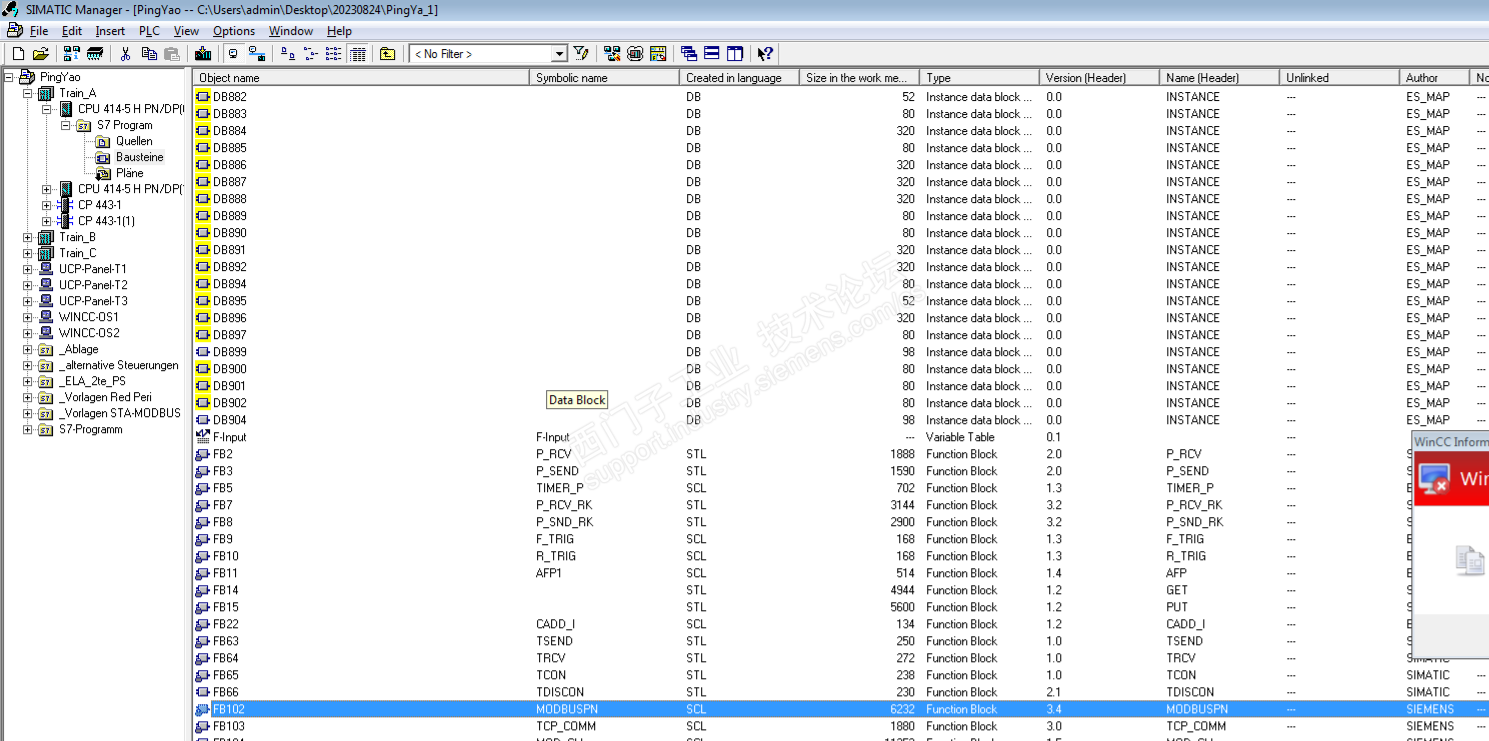The image size is (1489, 741).
Task: Go up one level with folder icon
Action: [388, 54]
